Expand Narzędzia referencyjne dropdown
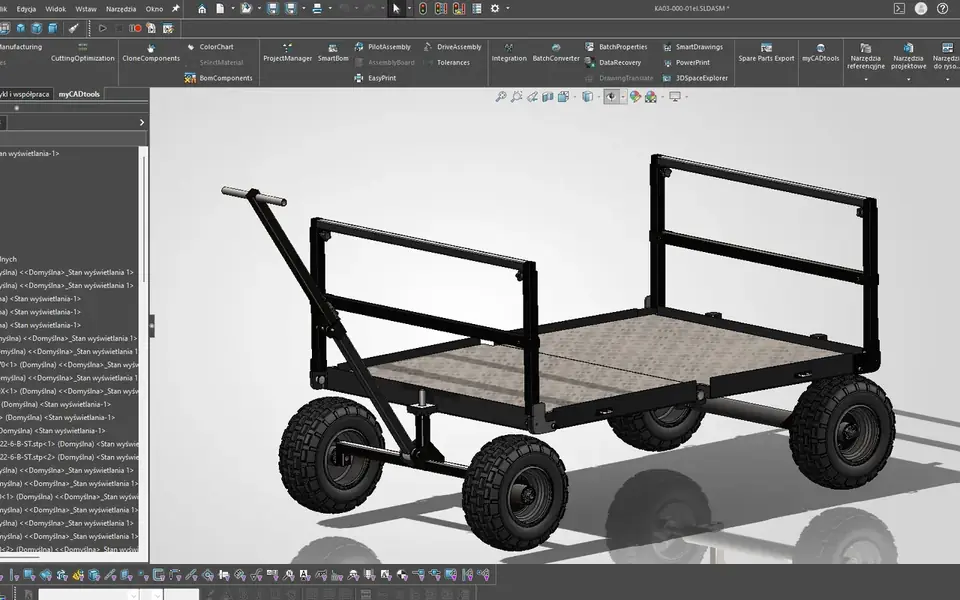960x600 pixels. coord(866,79)
